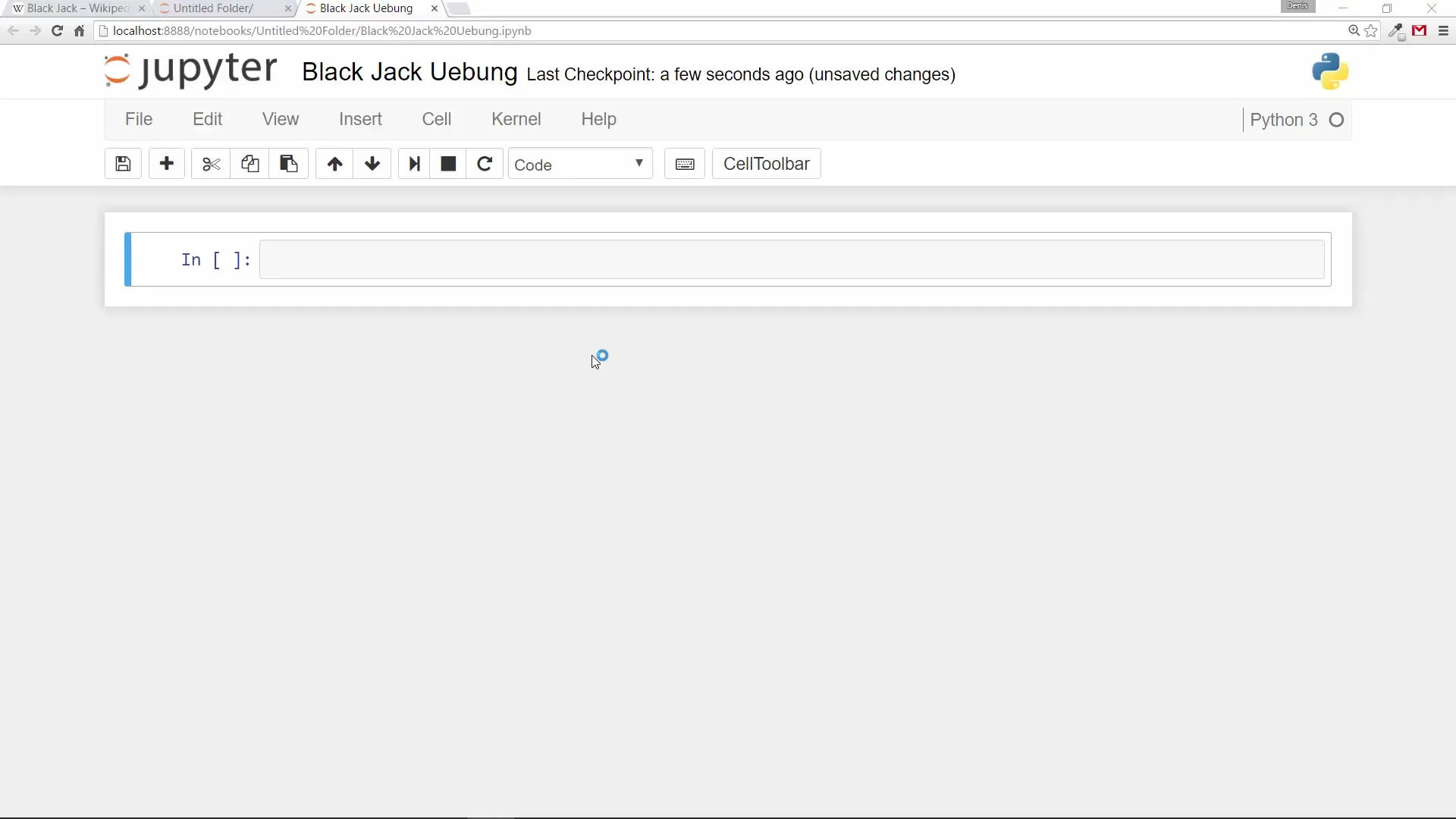The image size is (1456, 819).
Task: Open the Code cell type dropdown
Action: [x=579, y=164]
